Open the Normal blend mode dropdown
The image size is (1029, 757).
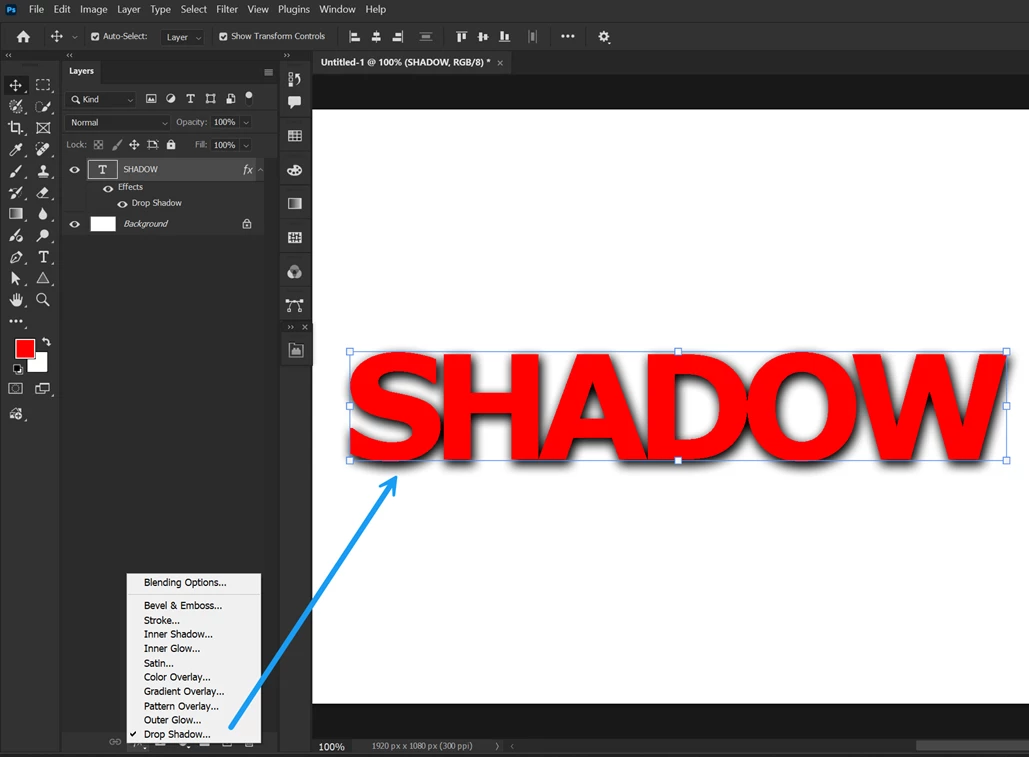tap(117, 123)
